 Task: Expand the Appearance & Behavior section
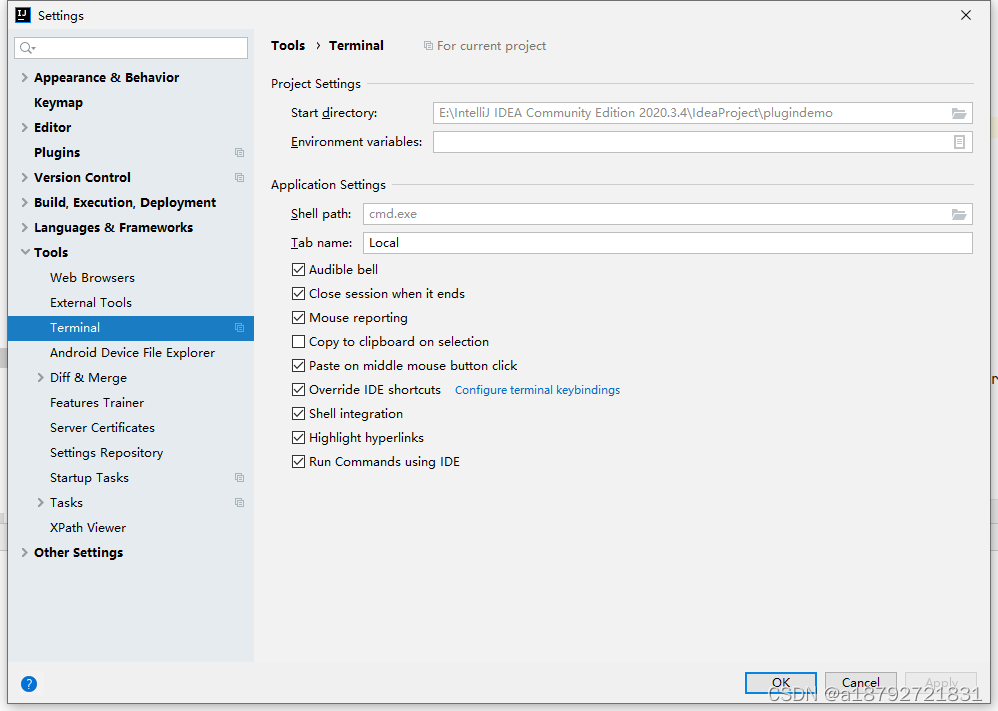coord(25,78)
